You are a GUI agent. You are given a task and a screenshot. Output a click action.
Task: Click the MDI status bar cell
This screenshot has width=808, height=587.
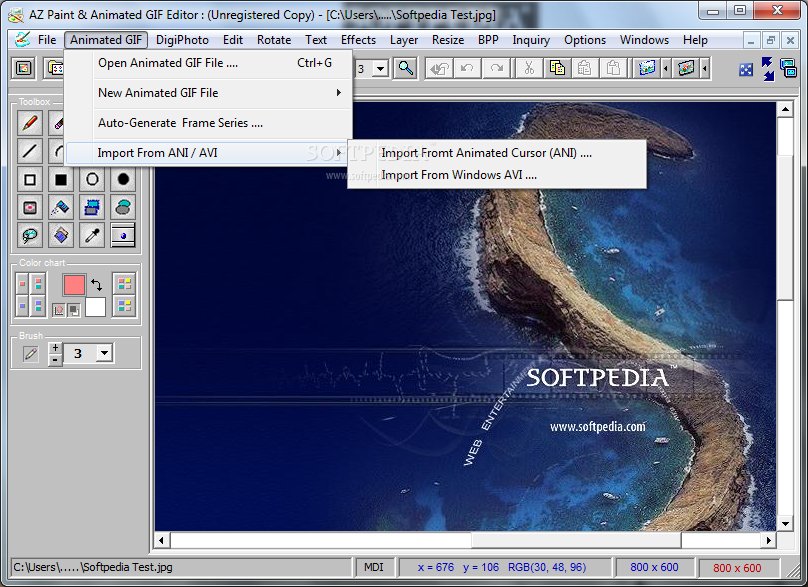point(374,567)
